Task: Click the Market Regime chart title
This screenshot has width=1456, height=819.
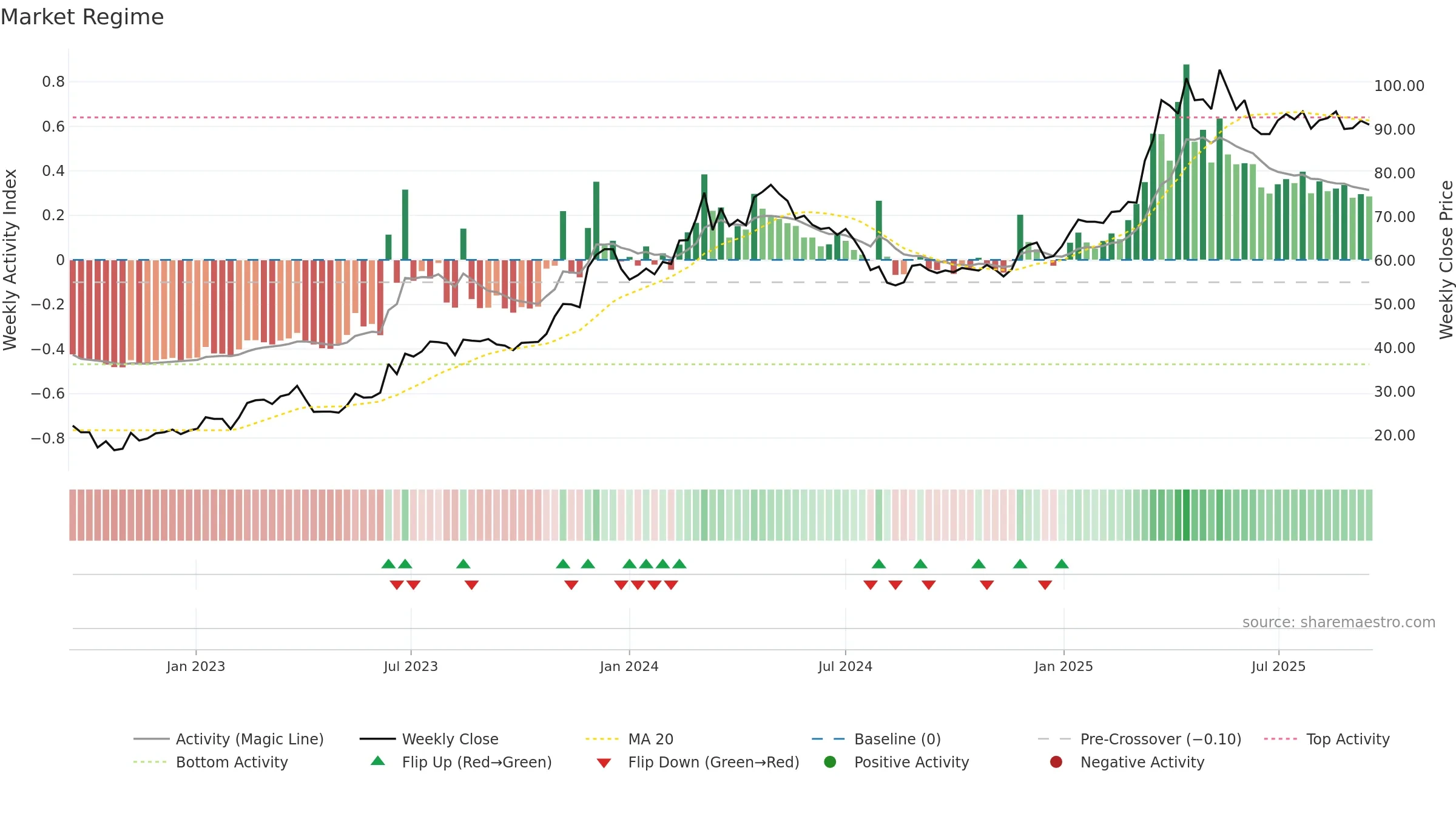Action: point(83,17)
